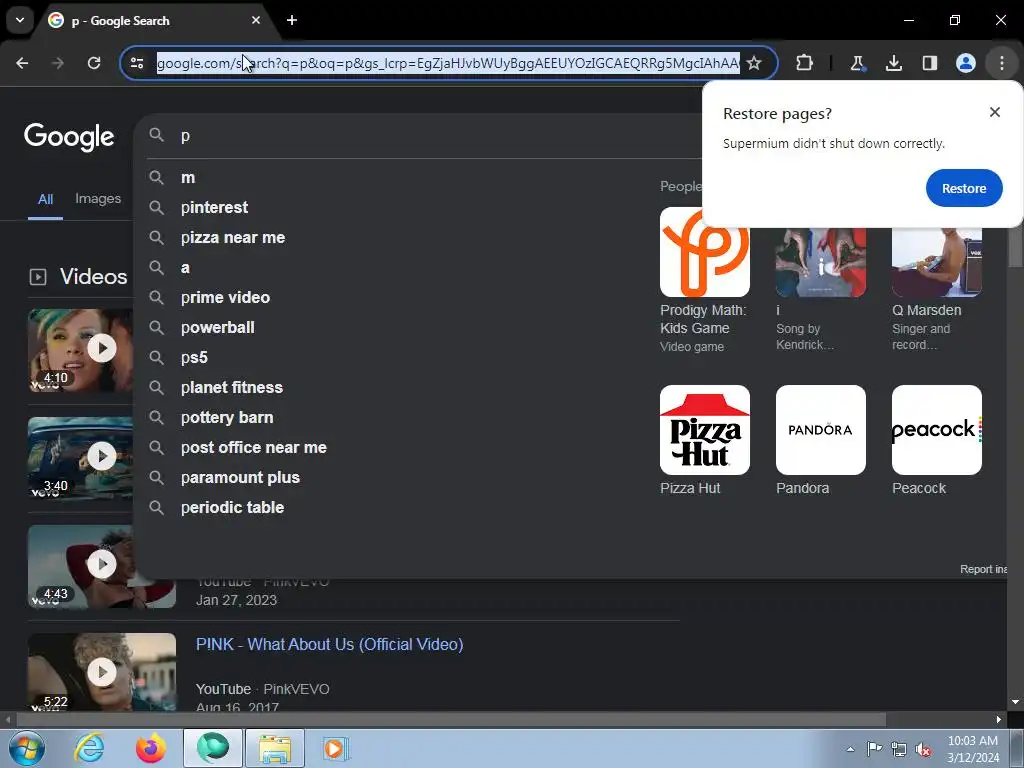Viewport: 1024px width, 768px height.
Task: Dismiss the Restore pages popup
Action: pos(995,112)
